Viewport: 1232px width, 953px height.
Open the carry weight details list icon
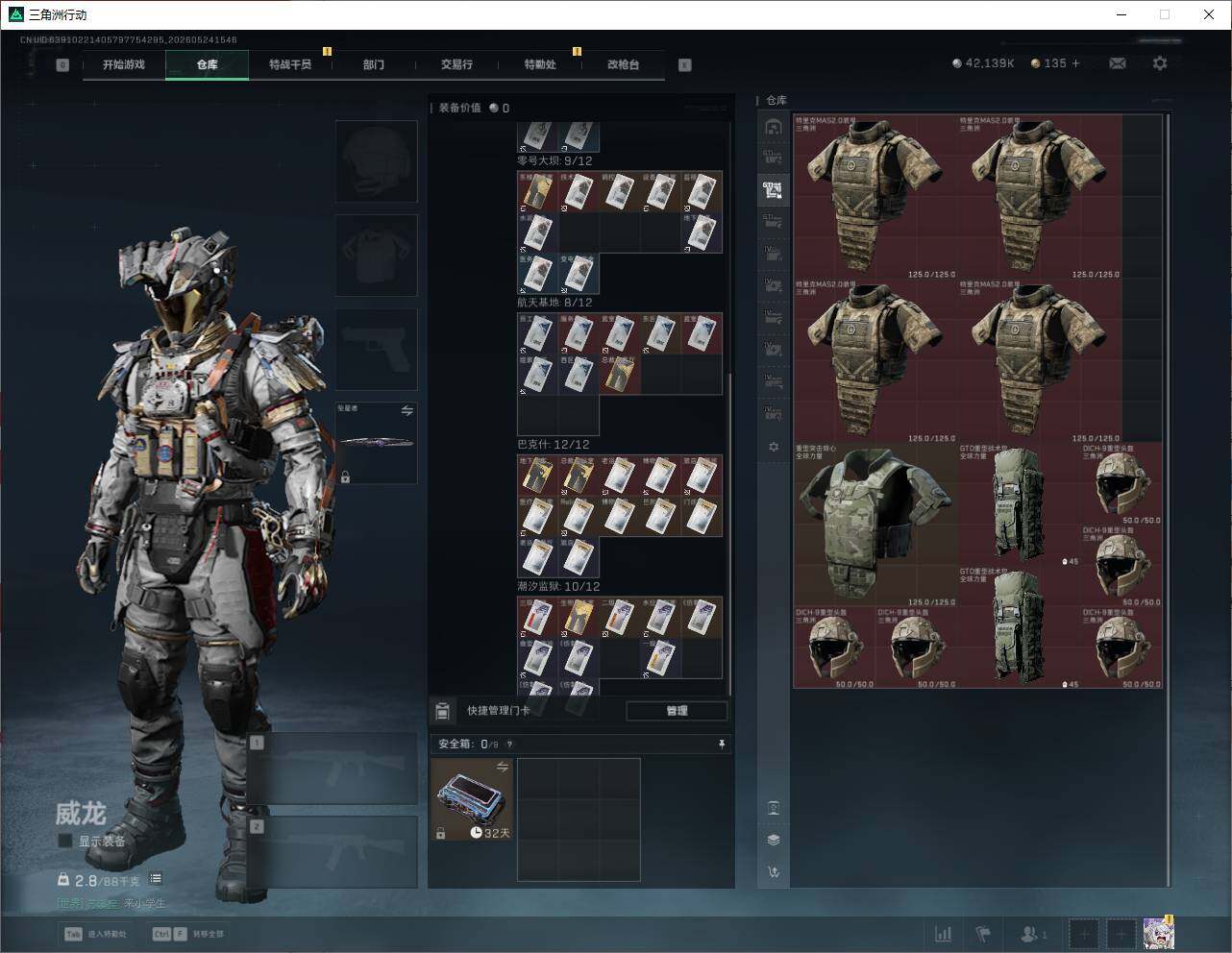pos(156,879)
